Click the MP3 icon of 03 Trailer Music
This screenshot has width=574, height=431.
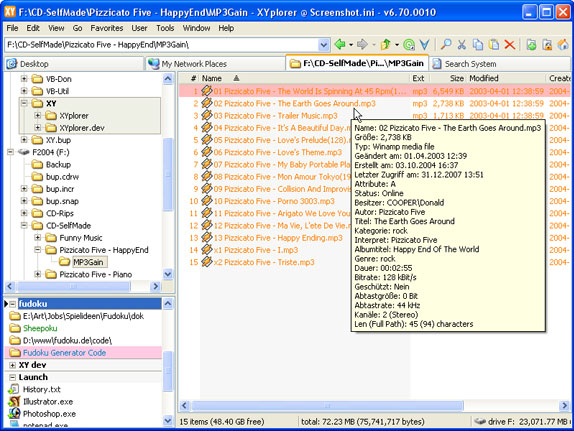click(x=207, y=116)
